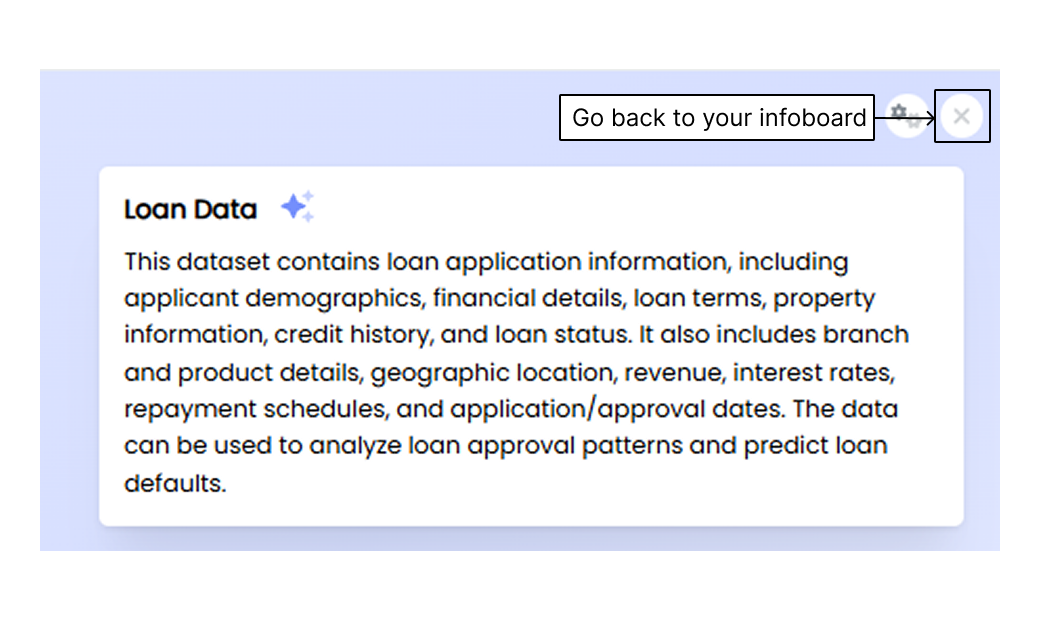Image resolution: width=1040 pixels, height=620 pixels.
Task: Click the X to return to infoboard
Action: coord(961,117)
